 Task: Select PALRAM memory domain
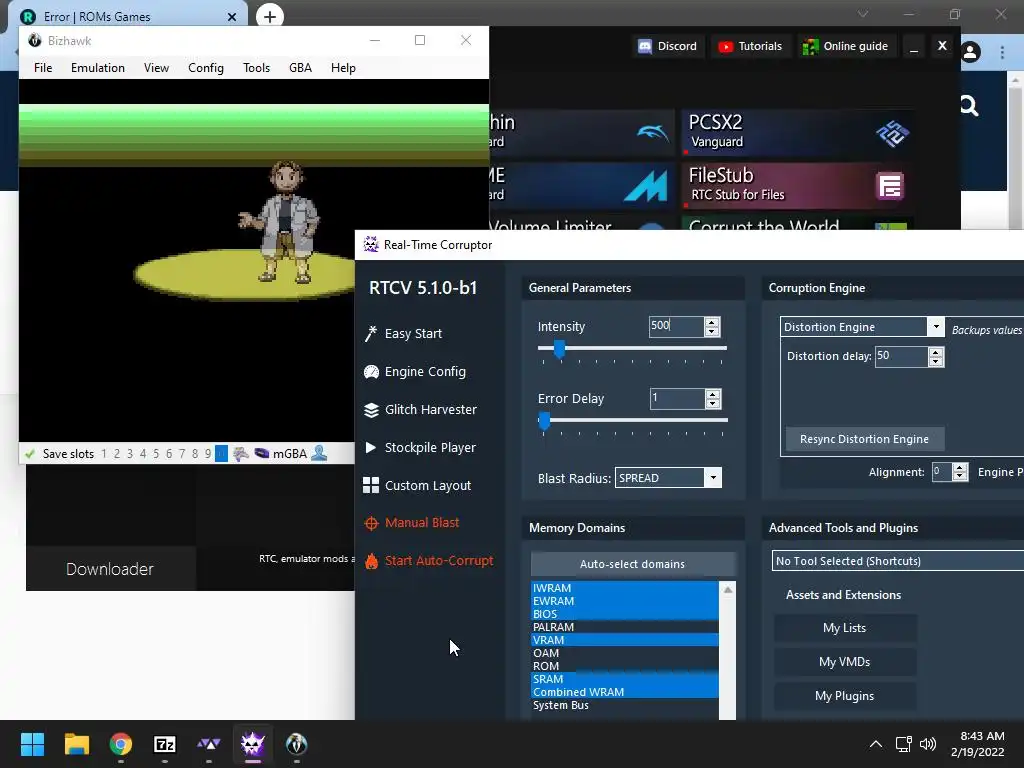pyautogui.click(x=625, y=627)
